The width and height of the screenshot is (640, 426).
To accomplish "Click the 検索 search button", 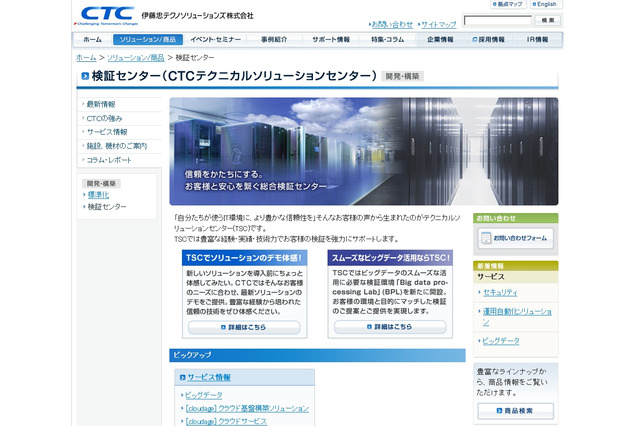I will (x=546, y=20).
